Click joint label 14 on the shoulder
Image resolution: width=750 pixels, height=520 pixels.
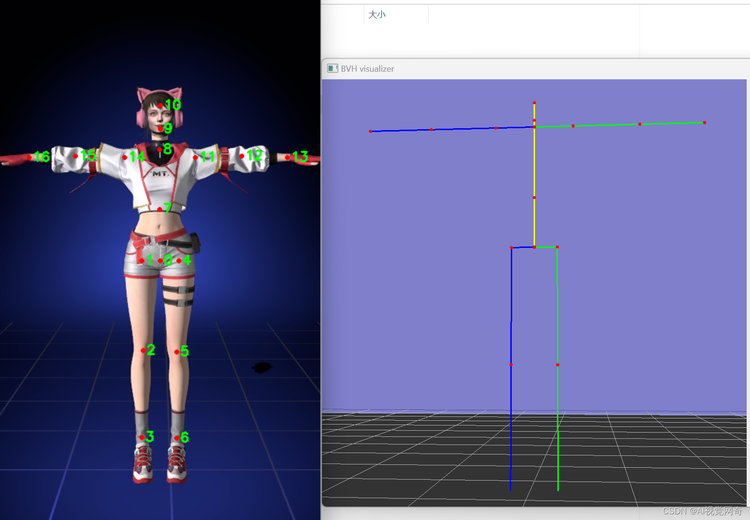pyautogui.click(x=137, y=156)
